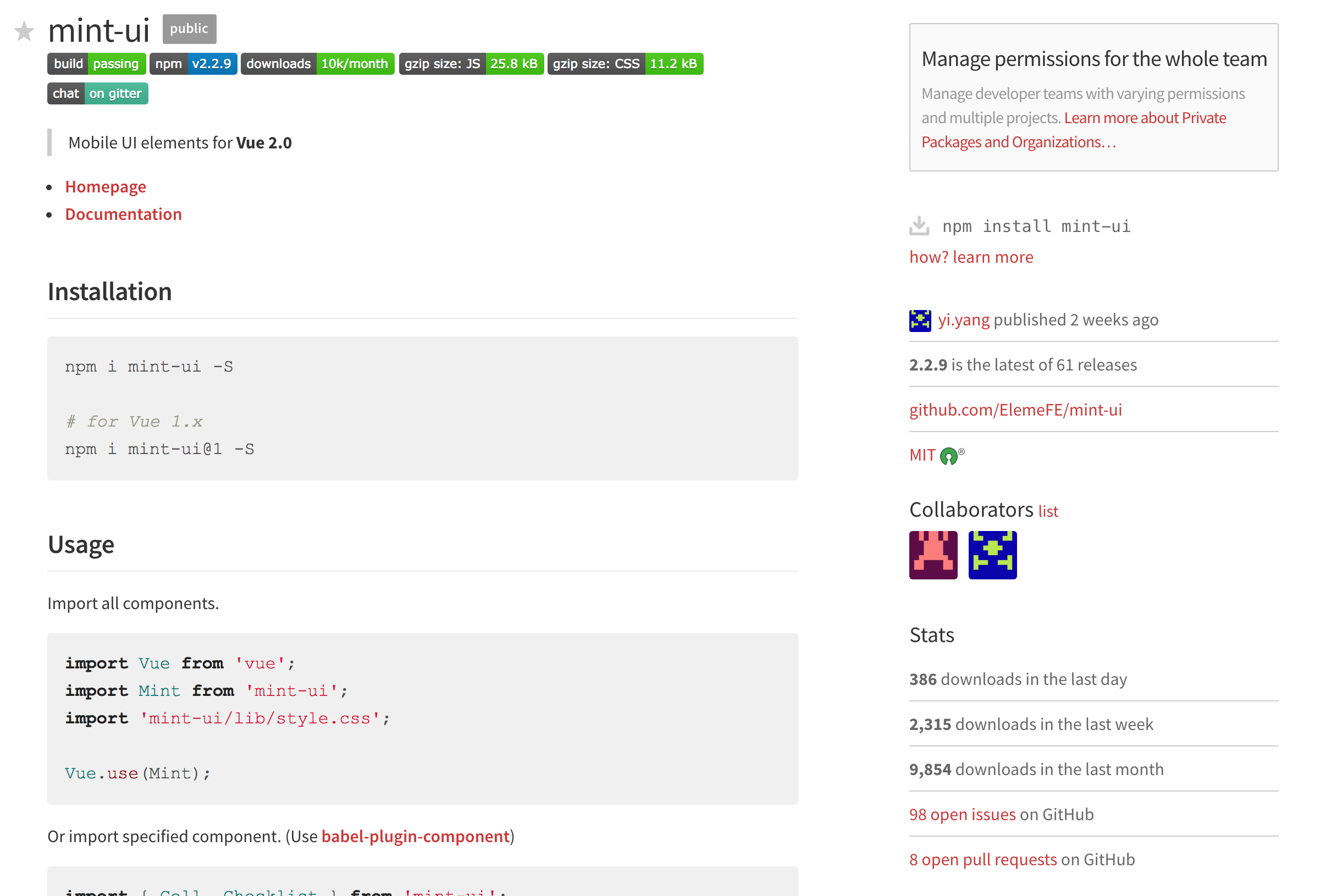Screen dimensions: 1337x896
Task: Open the Documentation link
Action: [123, 214]
